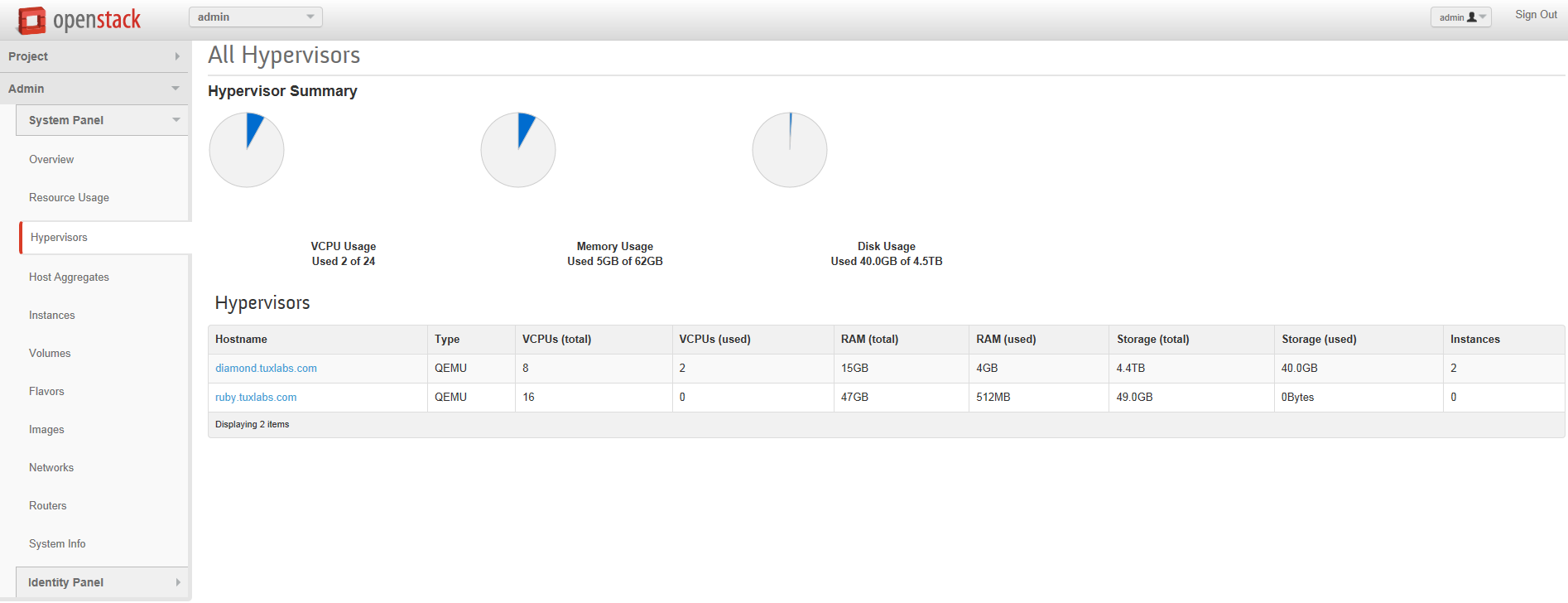Click the 'Used 5GB of 62GB' text
Screen dimensions: 1568x603
point(615,262)
